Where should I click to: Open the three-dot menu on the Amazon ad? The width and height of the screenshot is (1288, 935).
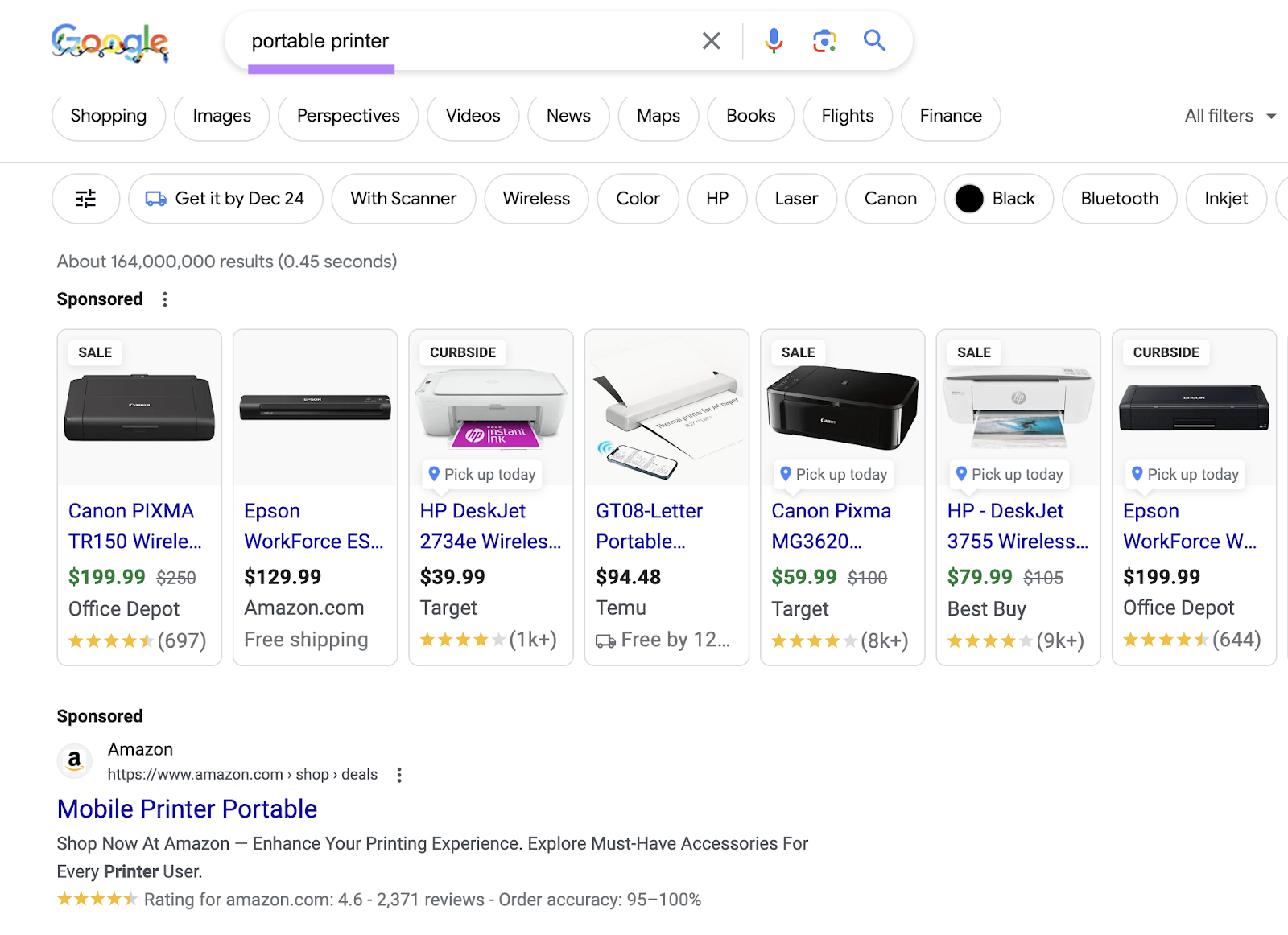[x=399, y=774]
